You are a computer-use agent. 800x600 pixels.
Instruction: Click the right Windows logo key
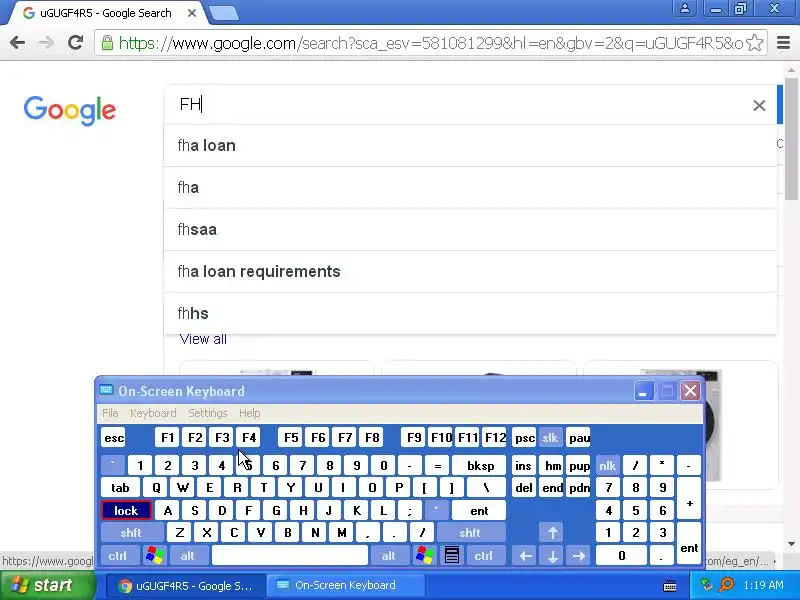click(424, 555)
